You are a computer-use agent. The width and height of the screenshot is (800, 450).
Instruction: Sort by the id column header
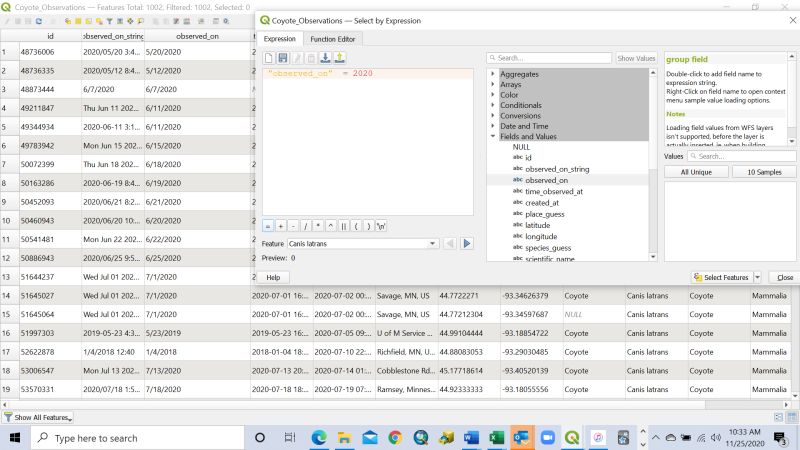[x=50, y=36]
